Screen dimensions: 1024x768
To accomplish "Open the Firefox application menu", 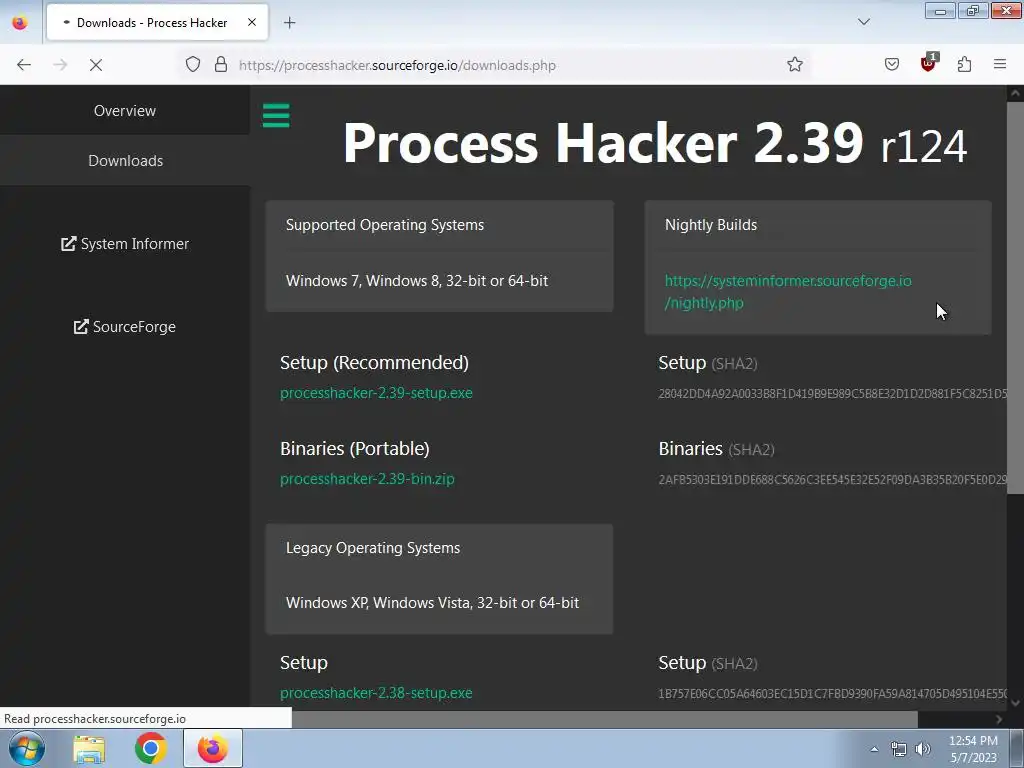I will pyautogui.click(x=1000, y=65).
